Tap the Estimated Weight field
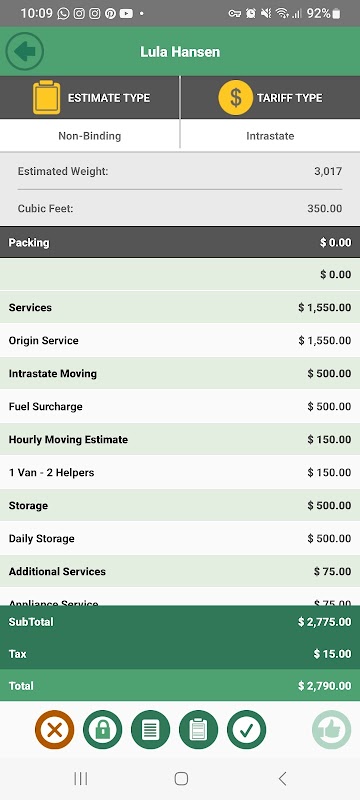 180,171
